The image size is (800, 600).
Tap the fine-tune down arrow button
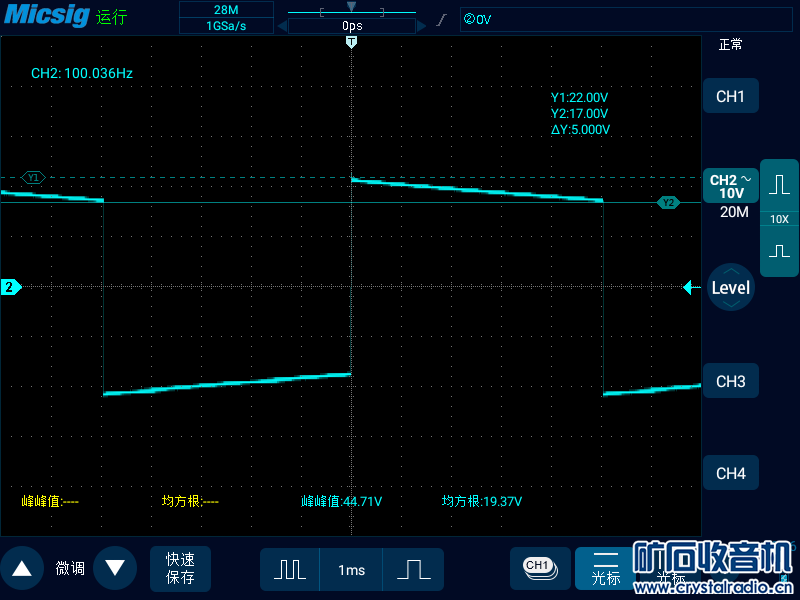tap(115, 568)
